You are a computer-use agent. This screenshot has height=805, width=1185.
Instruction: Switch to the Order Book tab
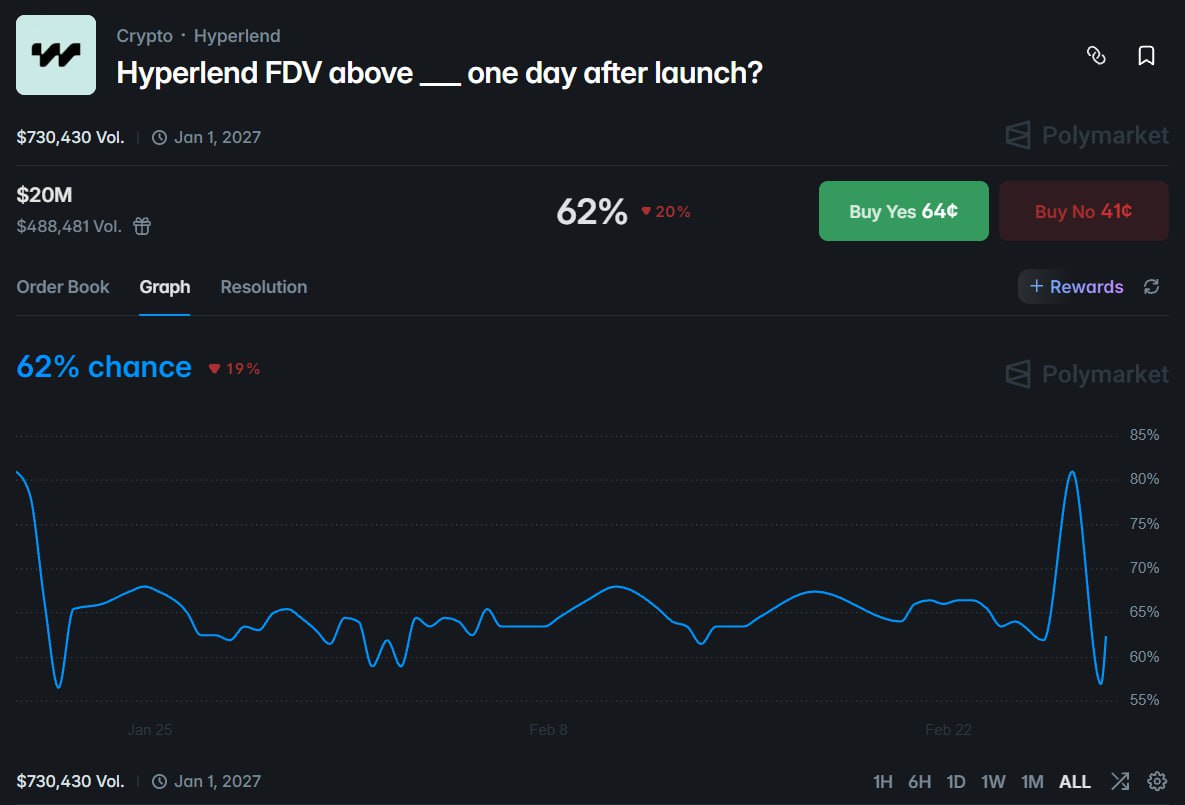(x=63, y=287)
